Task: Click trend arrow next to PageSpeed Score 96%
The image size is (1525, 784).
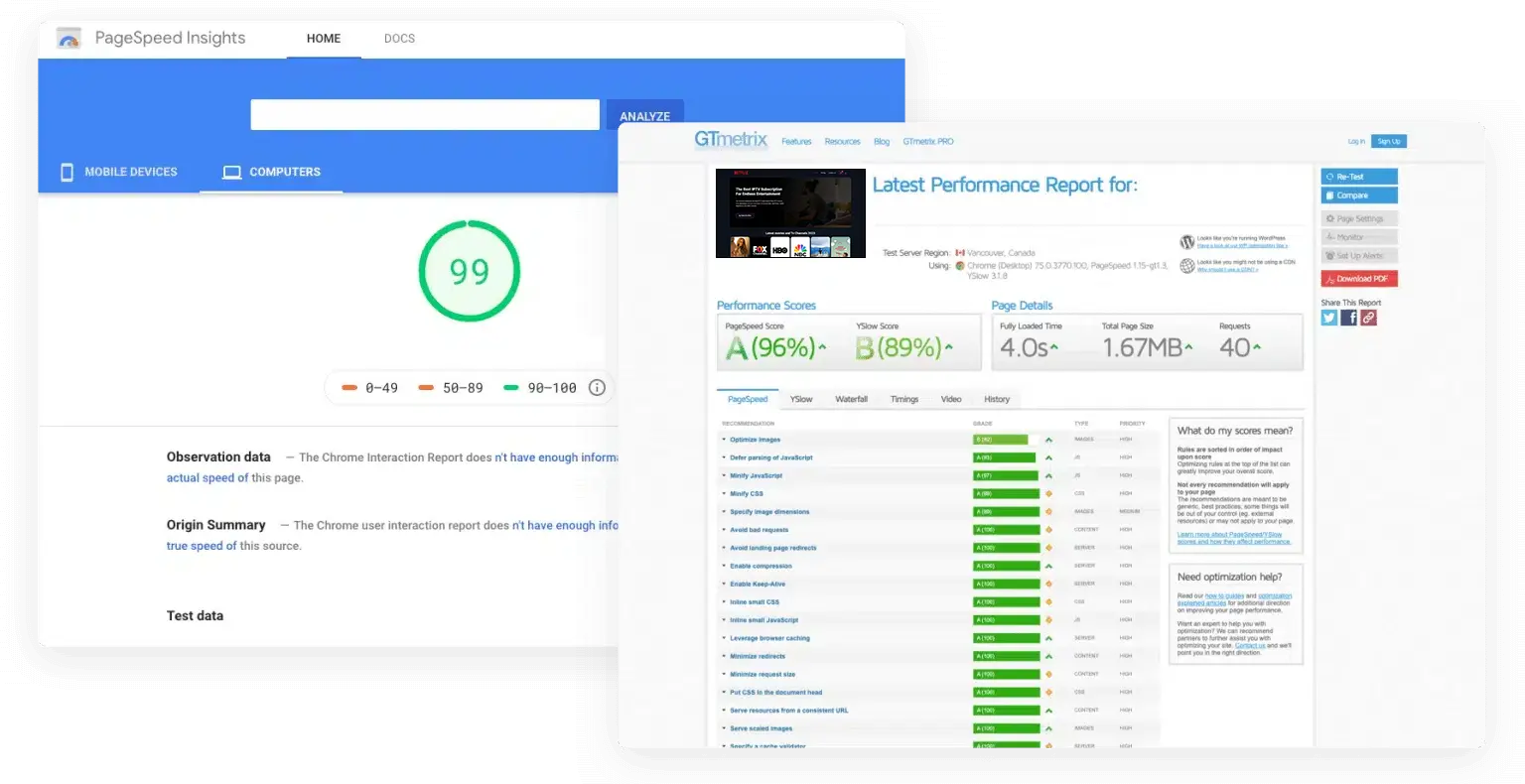Action: point(822,347)
